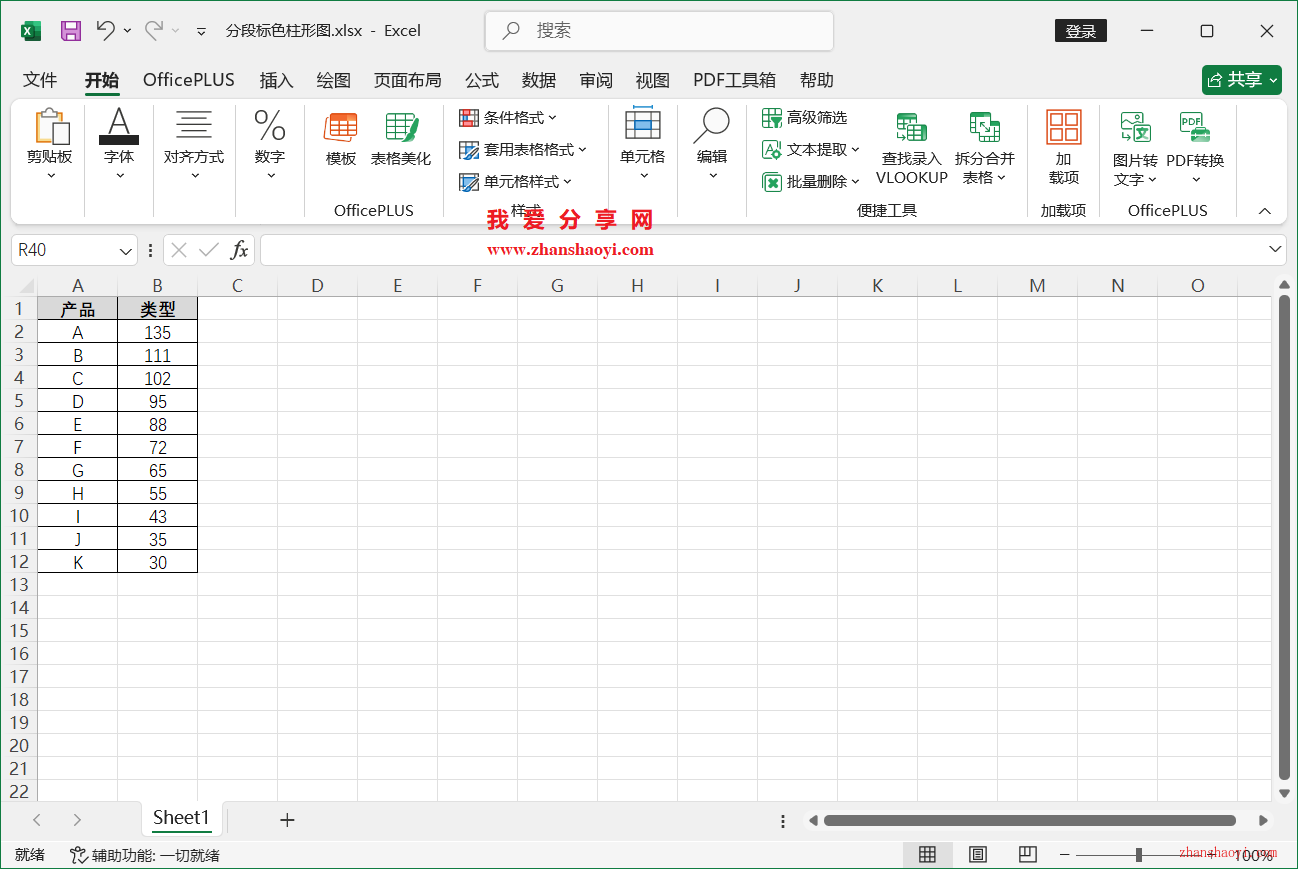The image size is (1298, 869).
Task: Switch to 页面布局 view in status bar
Action: tap(977, 855)
